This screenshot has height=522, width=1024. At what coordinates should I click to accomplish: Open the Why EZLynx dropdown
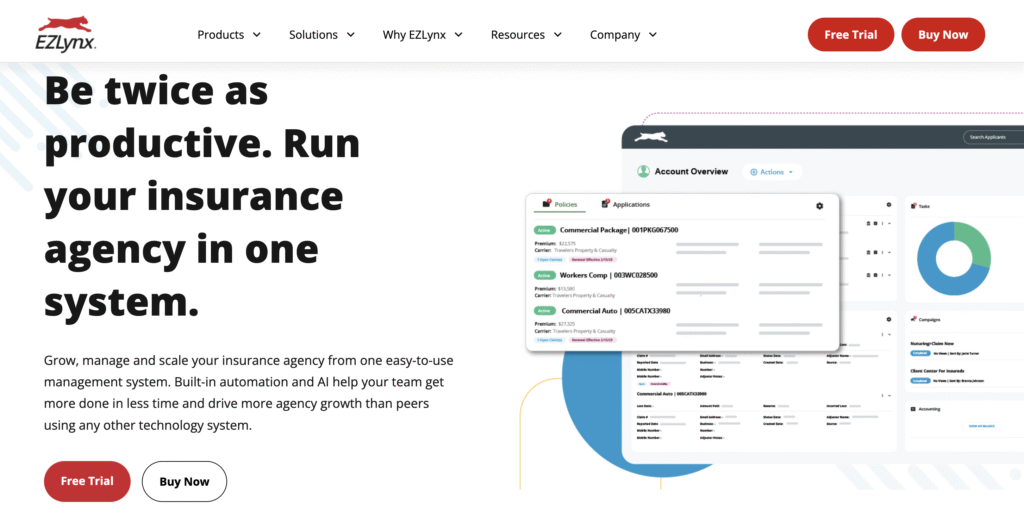coord(422,35)
